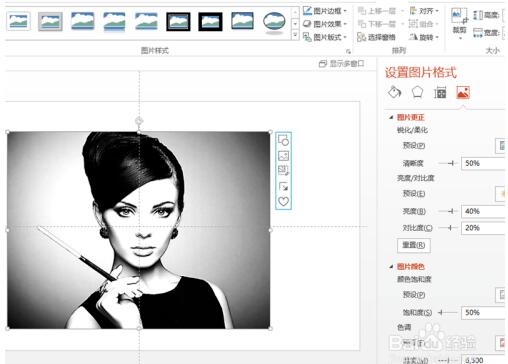Apply the double black frame picture style
The height and width of the screenshot is (364, 508).
pos(178,21)
